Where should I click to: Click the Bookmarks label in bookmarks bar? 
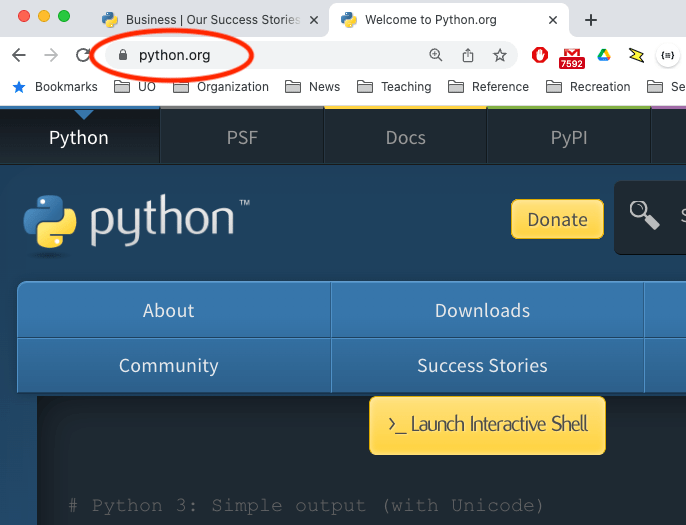point(66,87)
